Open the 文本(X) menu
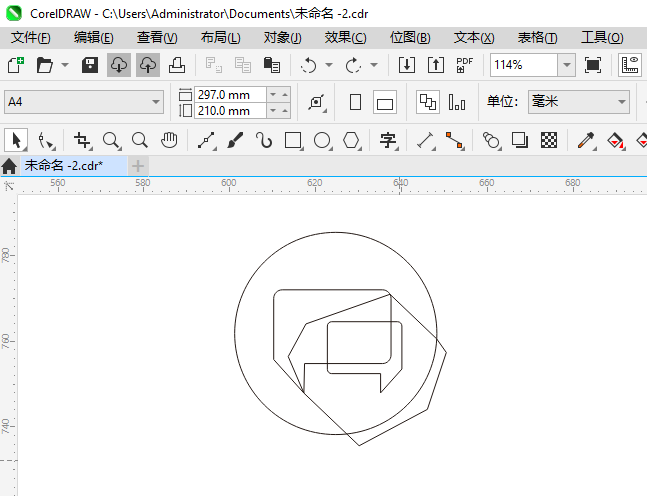 point(474,38)
